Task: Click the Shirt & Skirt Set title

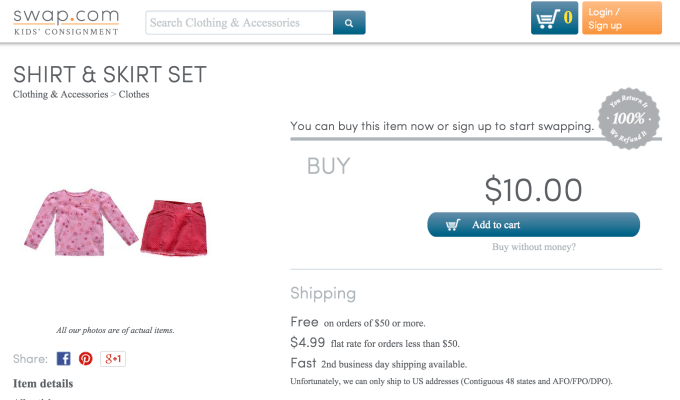Action: [110, 74]
